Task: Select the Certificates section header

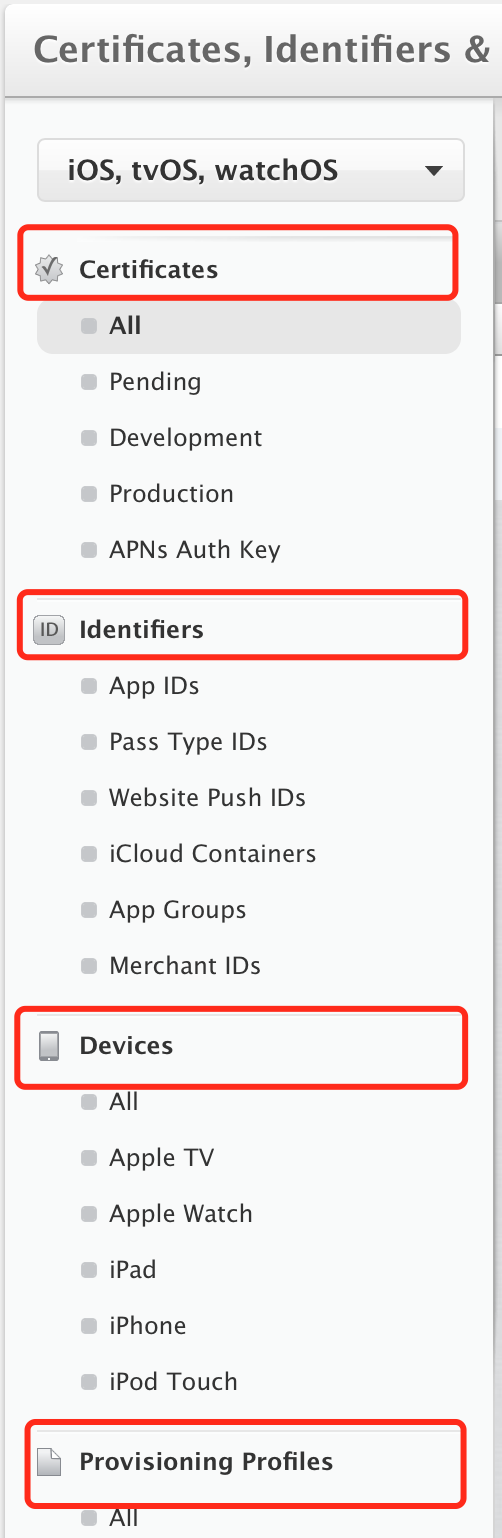Action: (x=149, y=270)
